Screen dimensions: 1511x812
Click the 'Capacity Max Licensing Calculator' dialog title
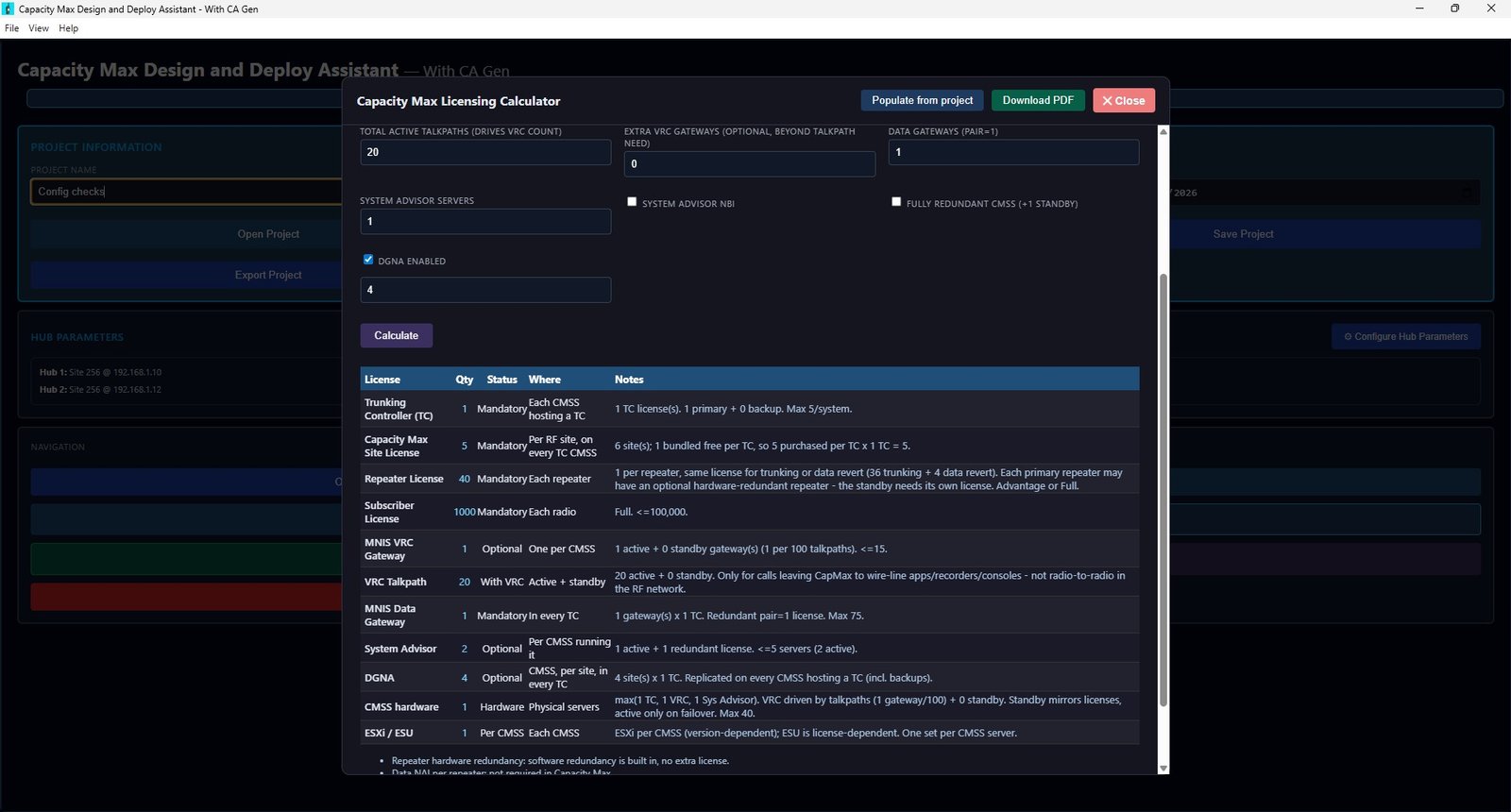pyautogui.click(x=458, y=101)
